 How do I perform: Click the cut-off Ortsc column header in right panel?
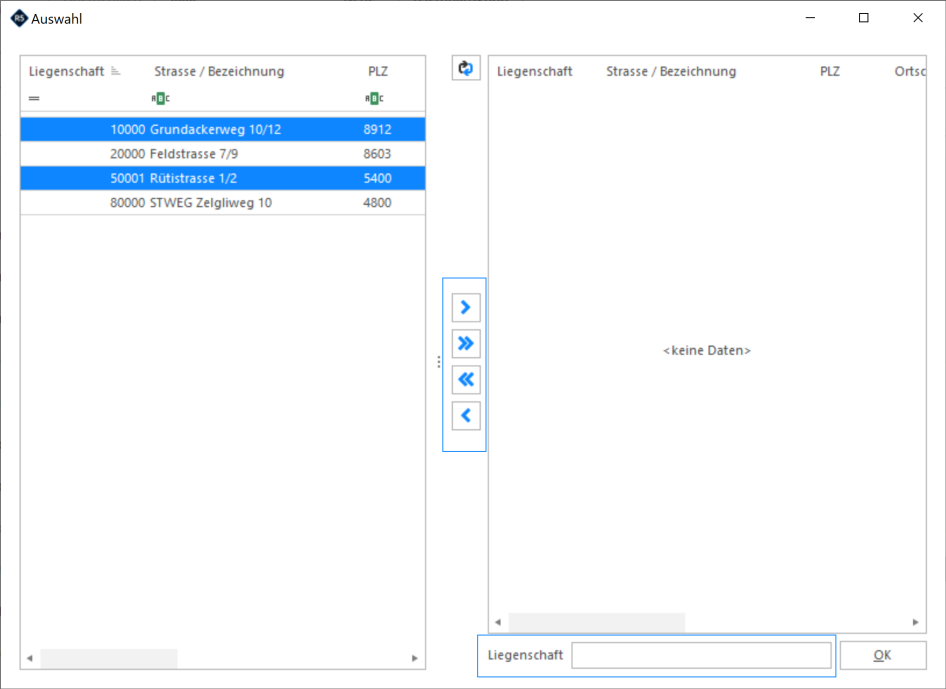[x=910, y=71]
